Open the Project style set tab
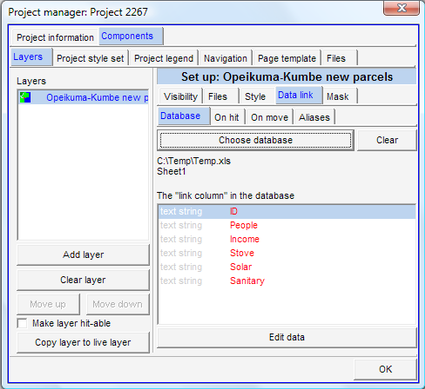 (90, 58)
